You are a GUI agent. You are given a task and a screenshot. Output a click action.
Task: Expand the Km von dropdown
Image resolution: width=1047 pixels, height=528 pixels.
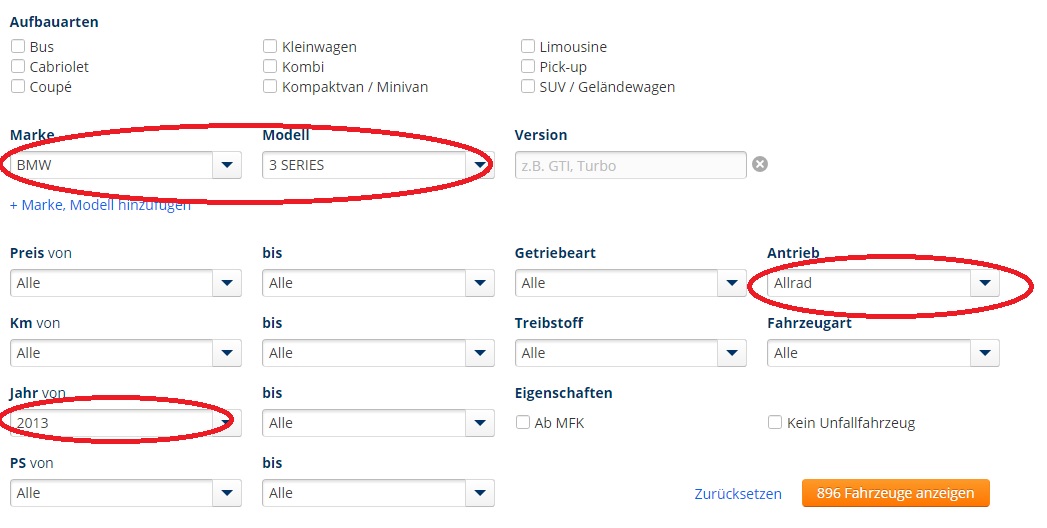pos(126,353)
